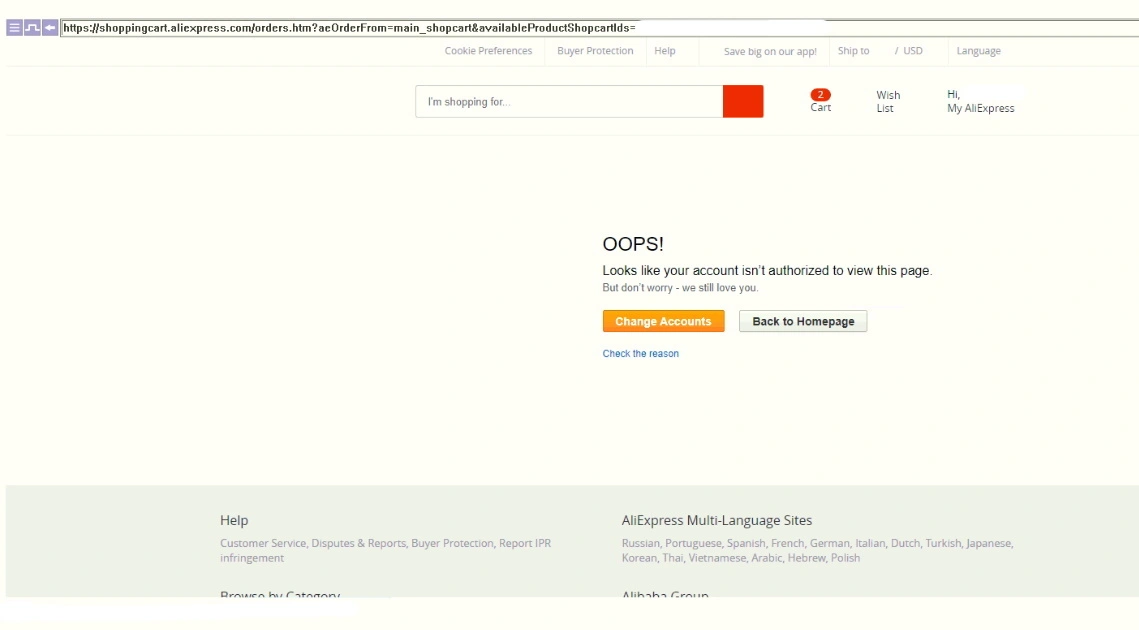
Task: Expand the Language dropdown
Action: click(978, 51)
